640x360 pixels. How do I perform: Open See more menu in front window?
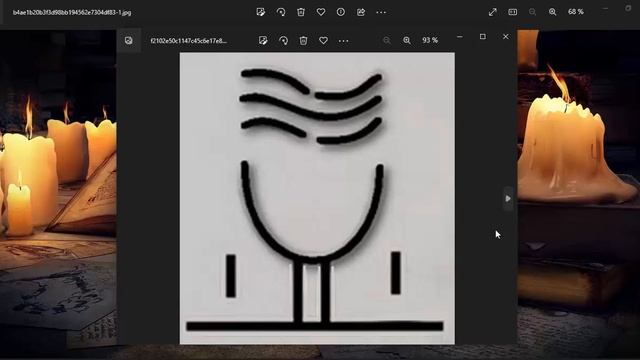pyautogui.click(x=343, y=40)
